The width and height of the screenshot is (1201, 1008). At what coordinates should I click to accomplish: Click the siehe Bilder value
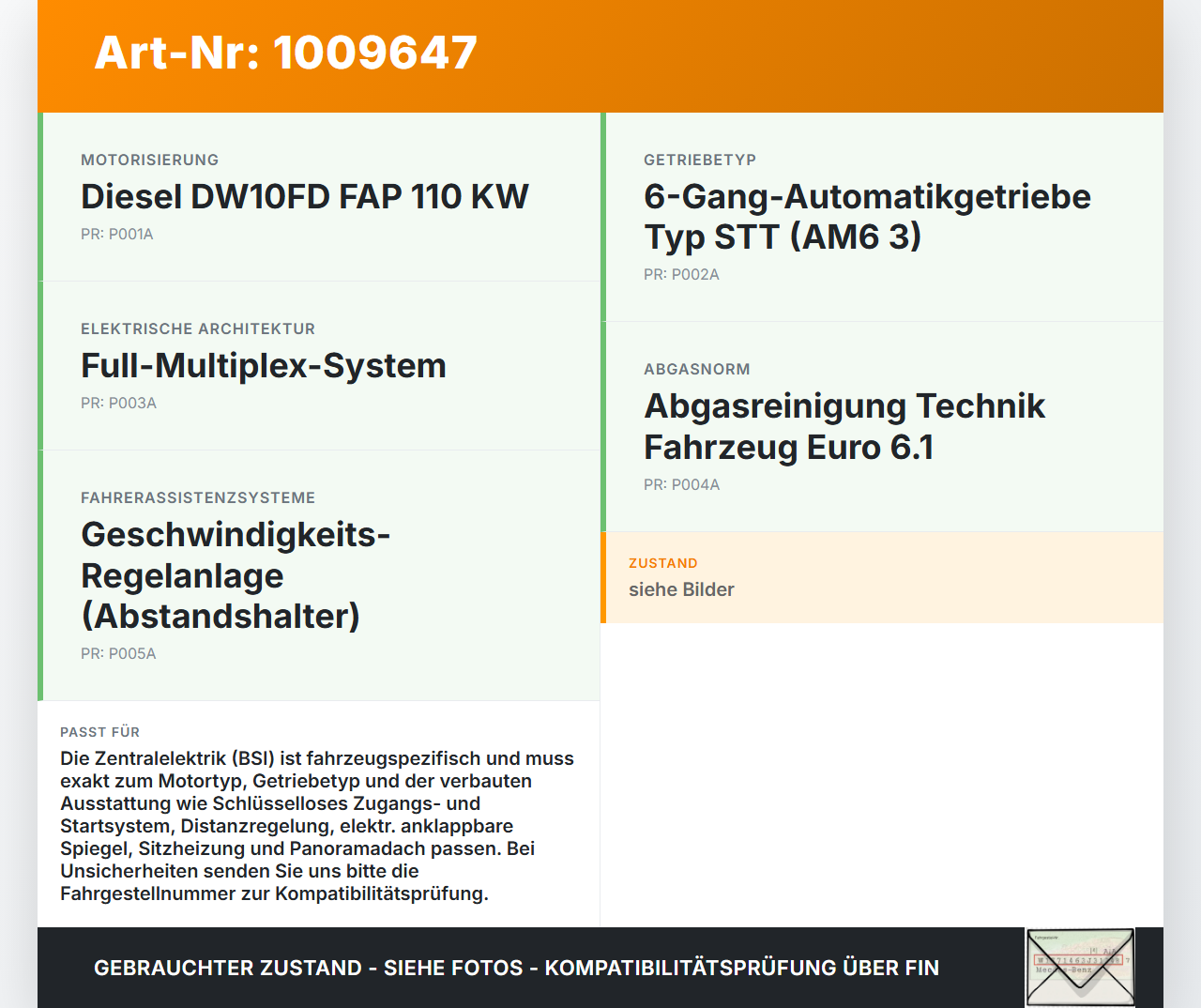click(681, 589)
